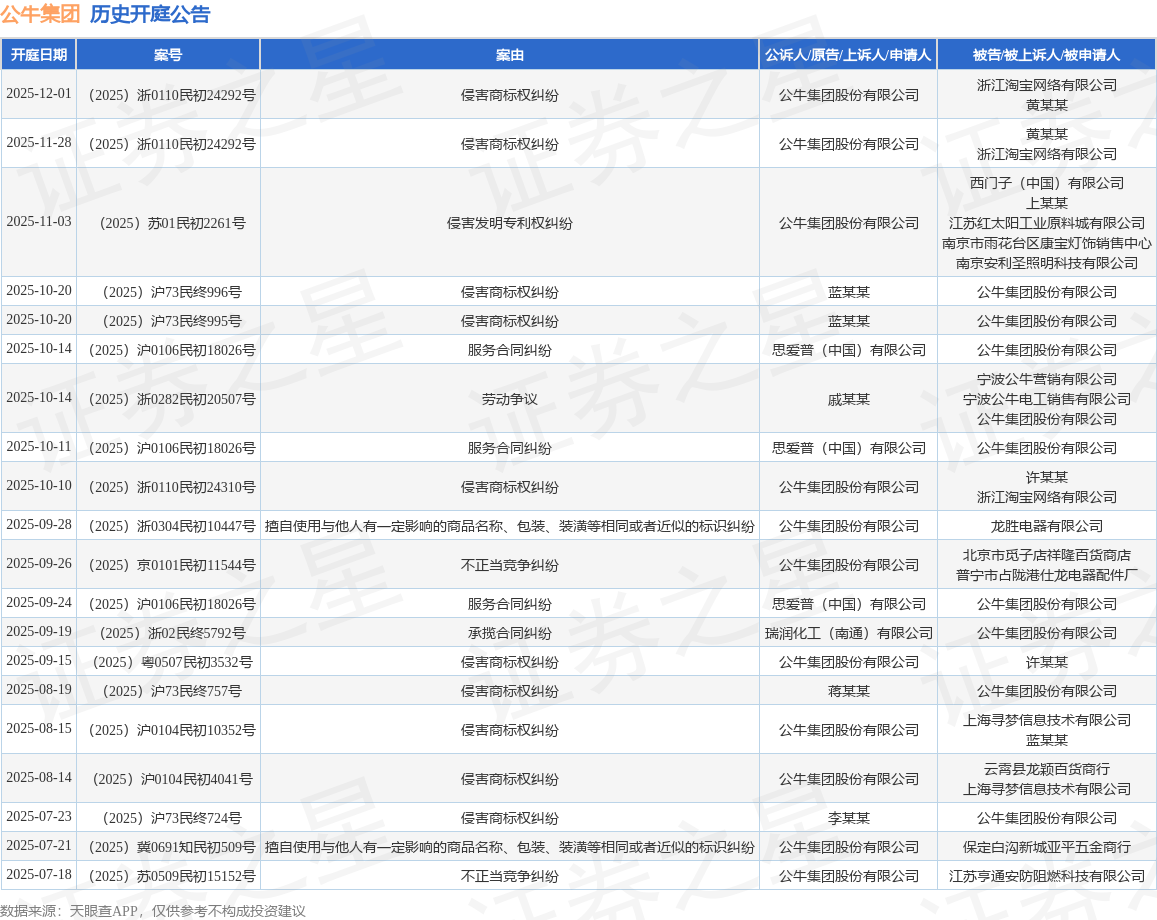This screenshot has width=1157, height=920.
Task: Click case number (2025)浙0282民初20507号
Action: click(173, 399)
